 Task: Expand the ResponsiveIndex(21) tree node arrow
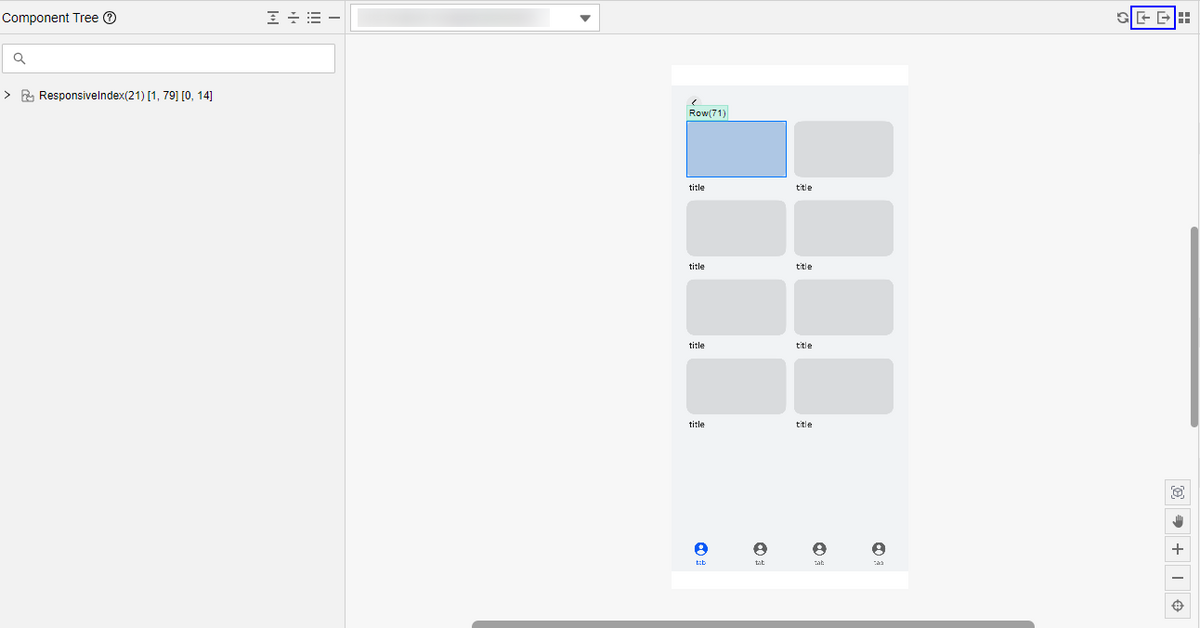8,96
